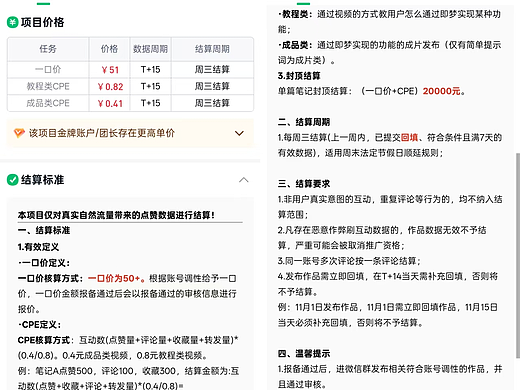Click the green yen icon beside 项目价格
Screen dimensions: 520x390
[13, 23]
